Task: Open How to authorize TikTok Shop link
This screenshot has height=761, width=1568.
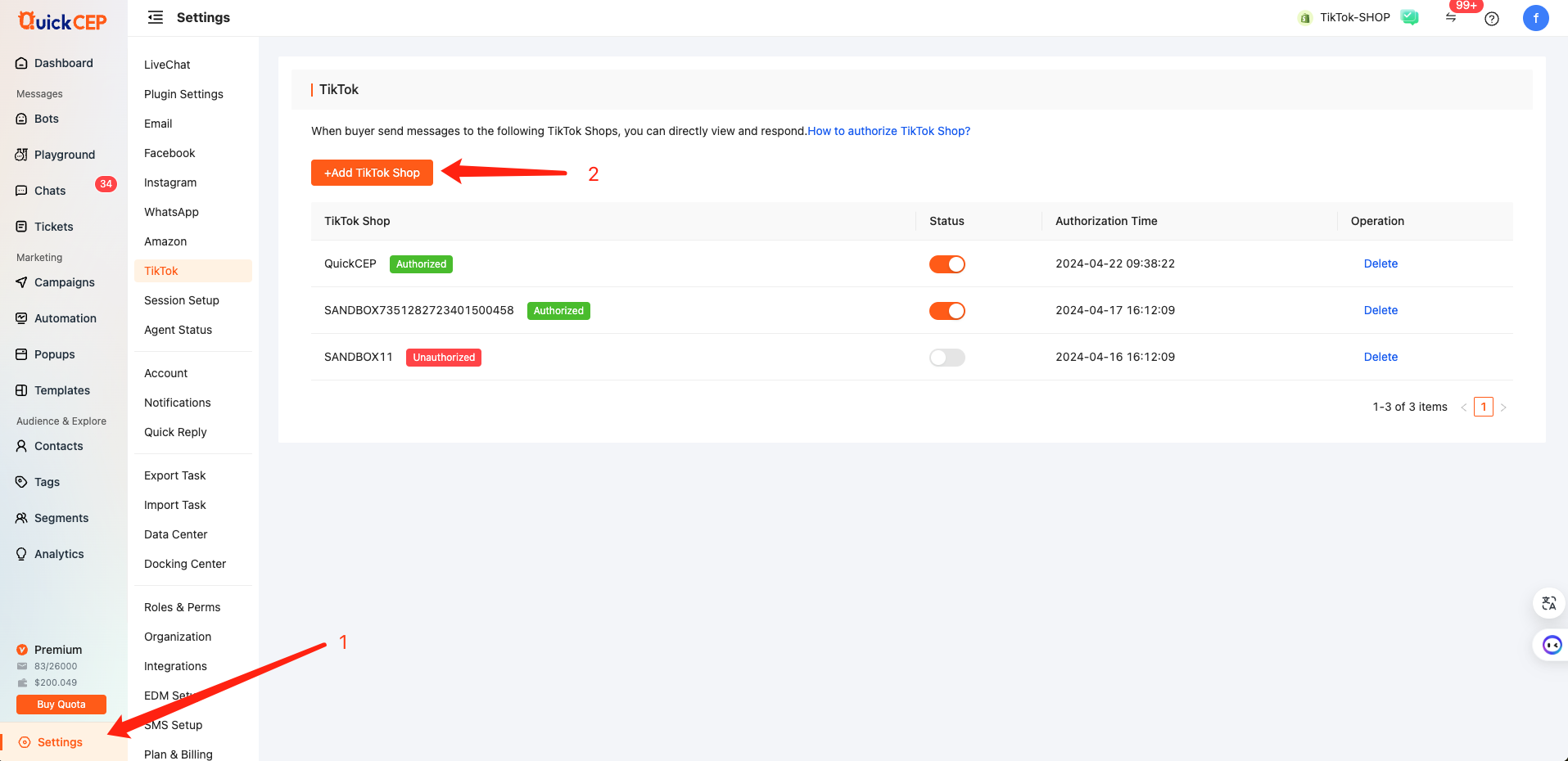Action: tap(888, 131)
